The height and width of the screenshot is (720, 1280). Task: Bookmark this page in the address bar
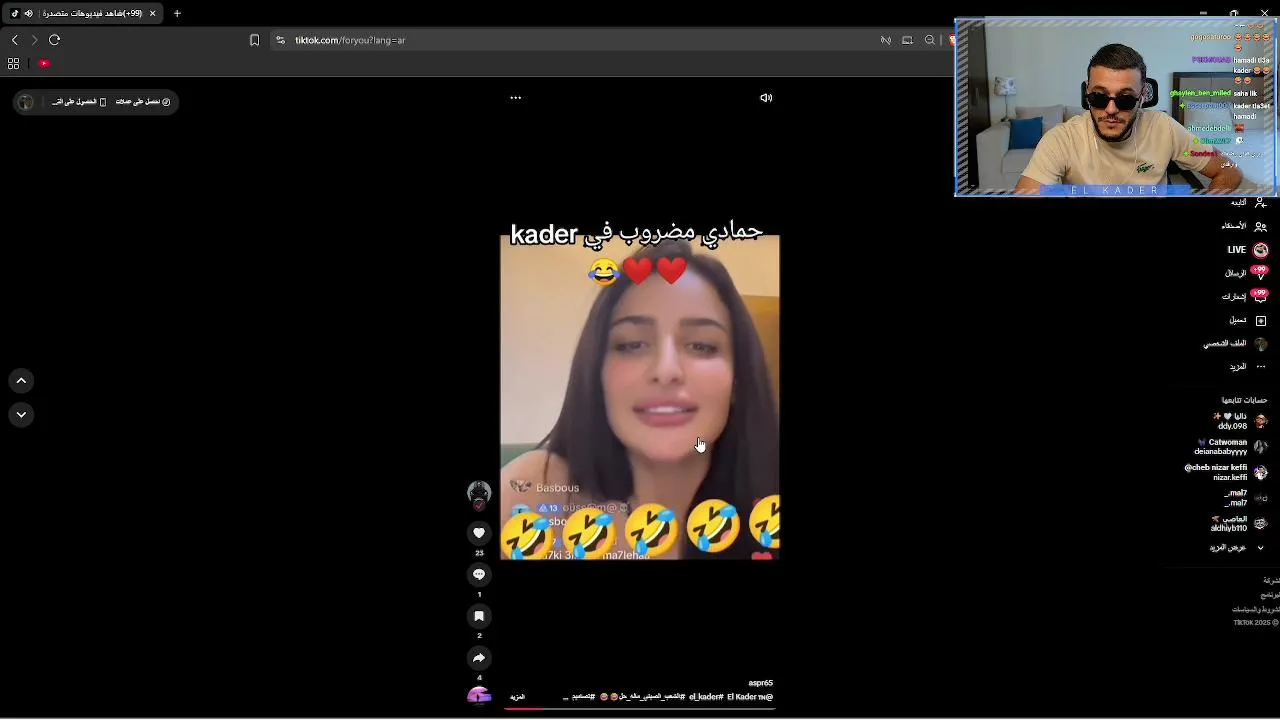[254, 40]
